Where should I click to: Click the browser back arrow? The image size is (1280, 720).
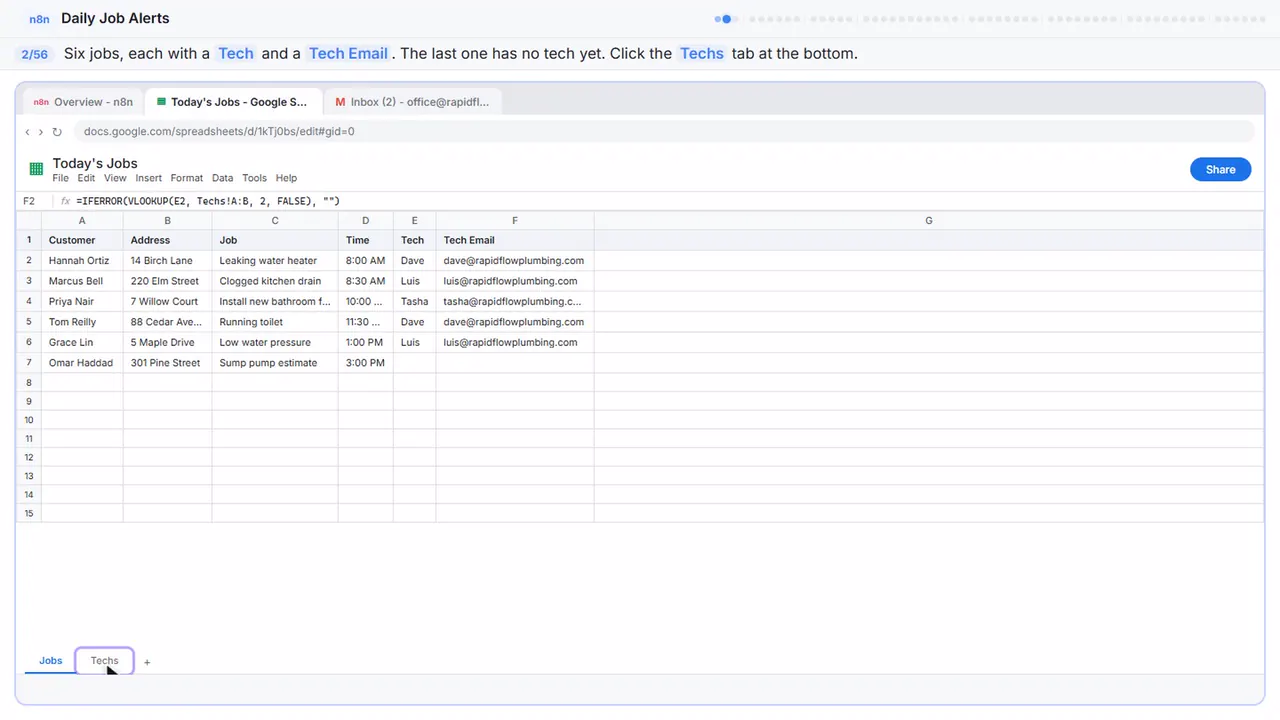[x=28, y=131]
